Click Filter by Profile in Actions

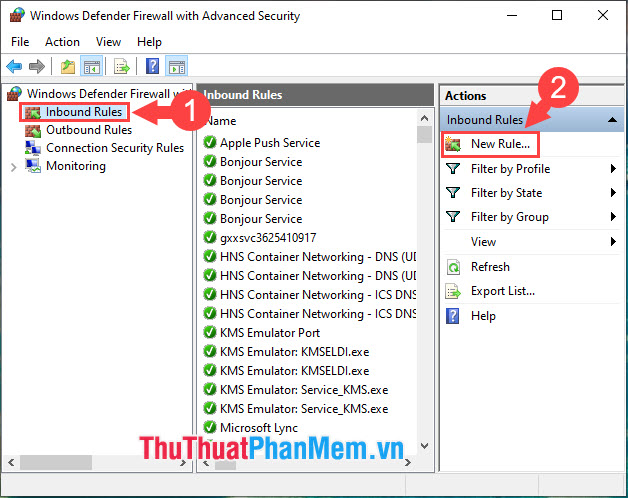click(510, 169)
